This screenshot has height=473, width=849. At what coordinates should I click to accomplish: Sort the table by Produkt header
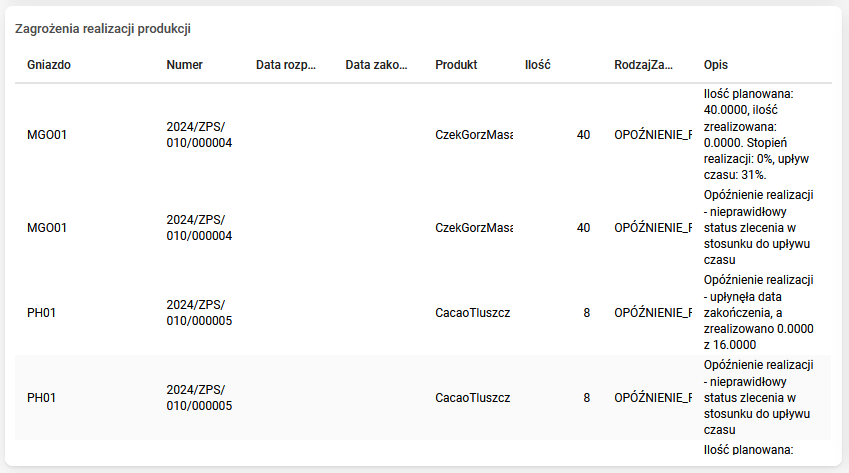pos(456,65)
